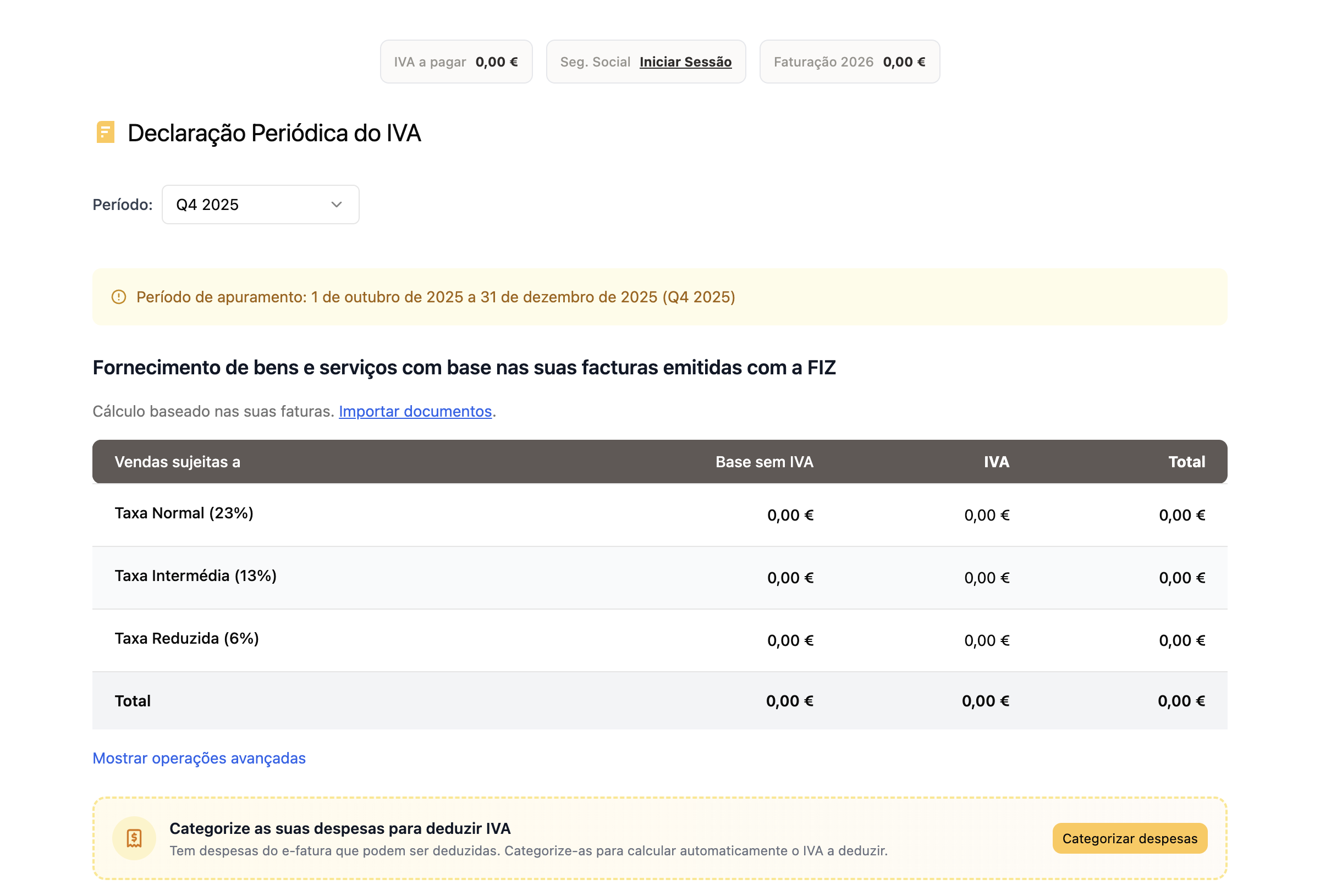Click Taxa Reduzida IVA value

pos(987,640)
